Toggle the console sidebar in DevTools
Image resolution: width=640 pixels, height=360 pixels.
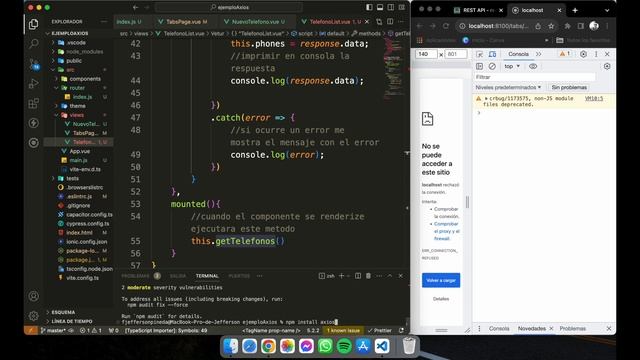tap(480, 66)
